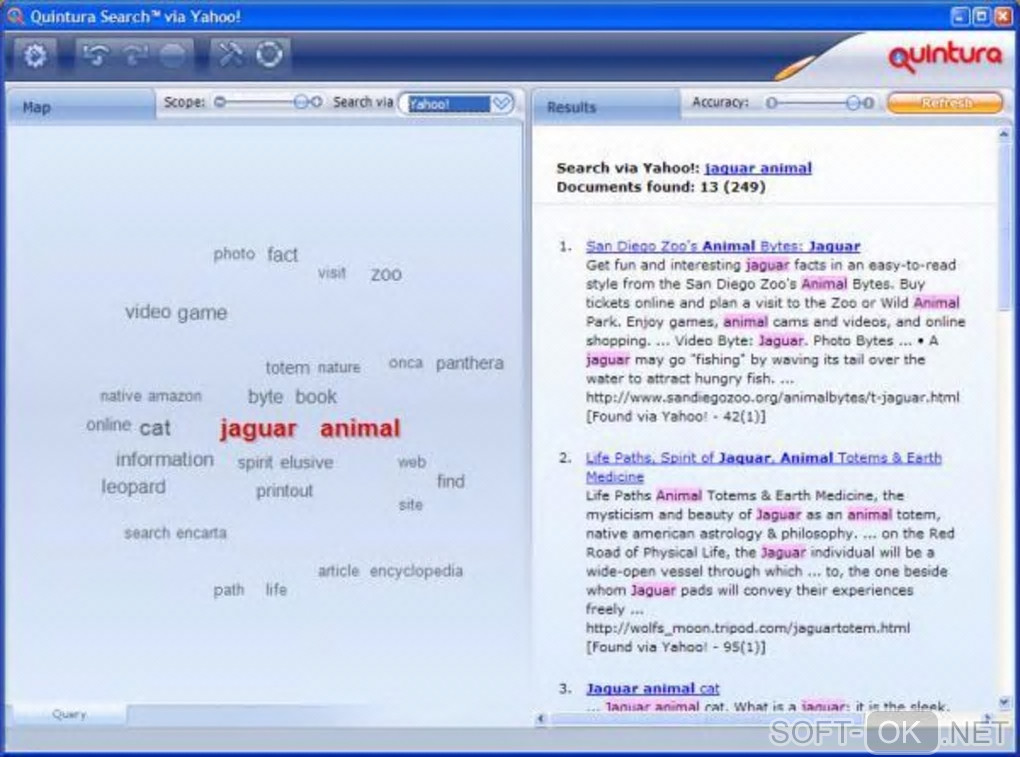Select 'photo' in the word cloud
The width and height of the screenshot is (1020, 757).
tap(234, 254)
